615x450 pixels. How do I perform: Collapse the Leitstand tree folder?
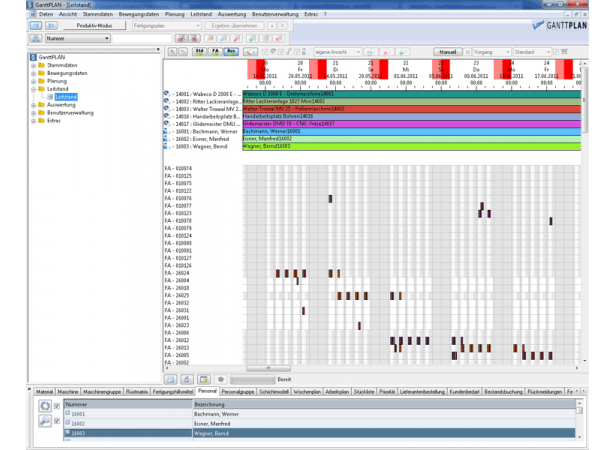pyautogui.click(x=34, y=89)
